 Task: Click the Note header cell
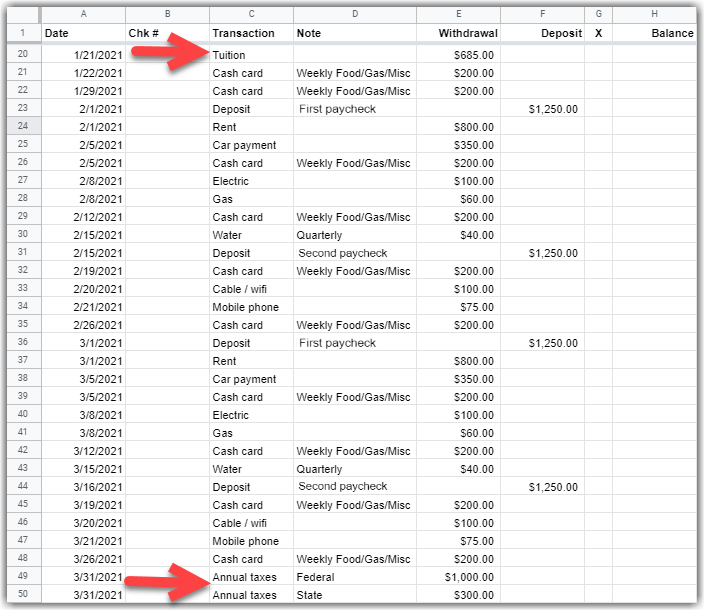click(355, 33)
